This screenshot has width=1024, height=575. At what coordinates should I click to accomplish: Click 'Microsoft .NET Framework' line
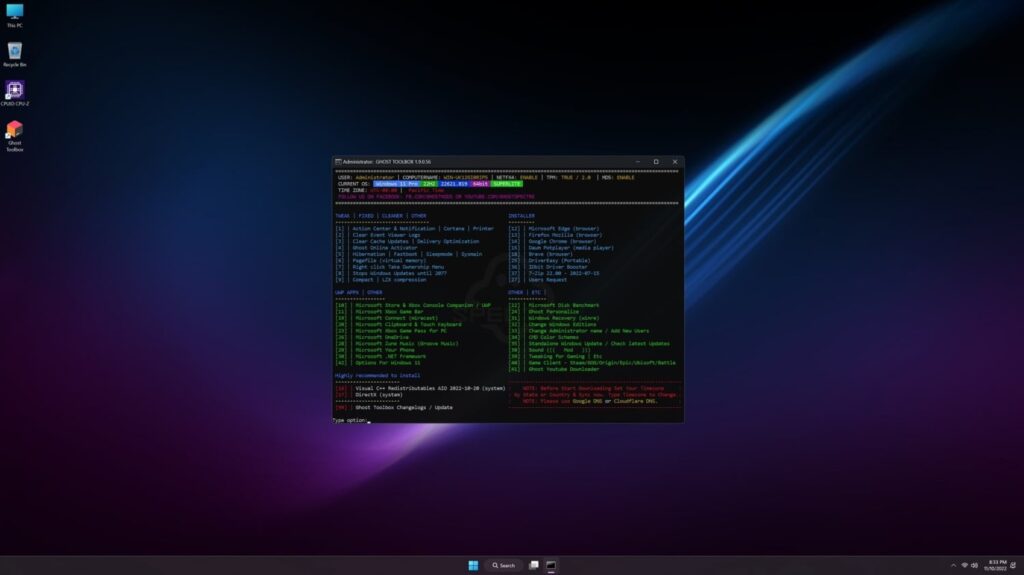point(381,356)
